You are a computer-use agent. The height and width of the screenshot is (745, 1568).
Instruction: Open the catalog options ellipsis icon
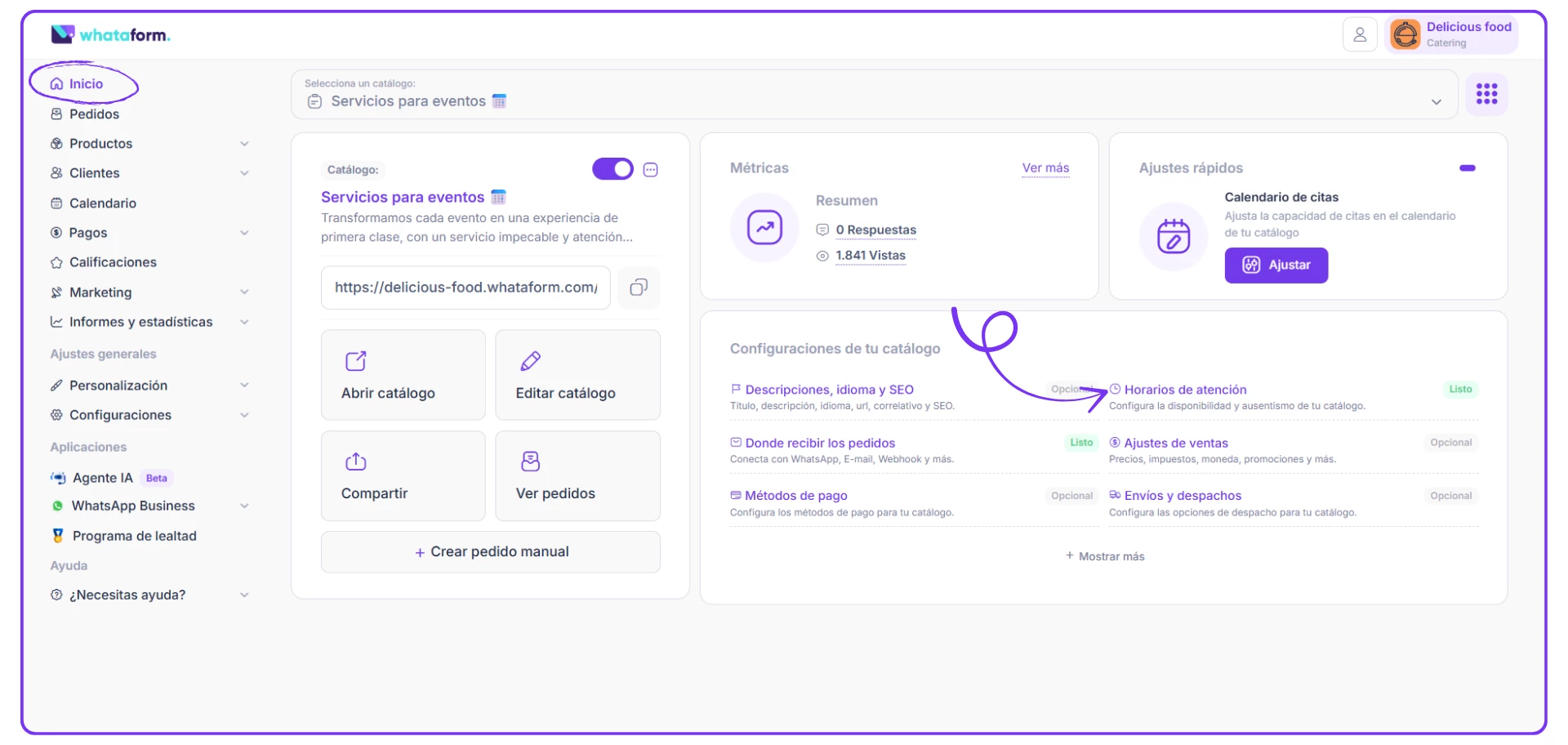coord(651,170)
